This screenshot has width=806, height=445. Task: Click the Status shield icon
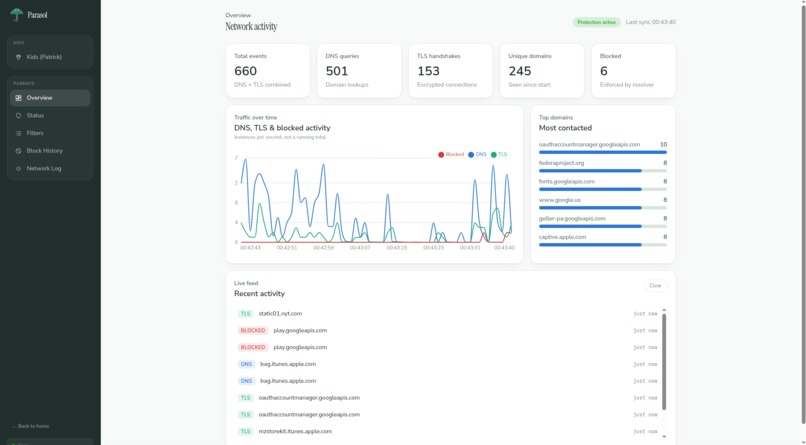pyautogui.click(x=19, y=116)
